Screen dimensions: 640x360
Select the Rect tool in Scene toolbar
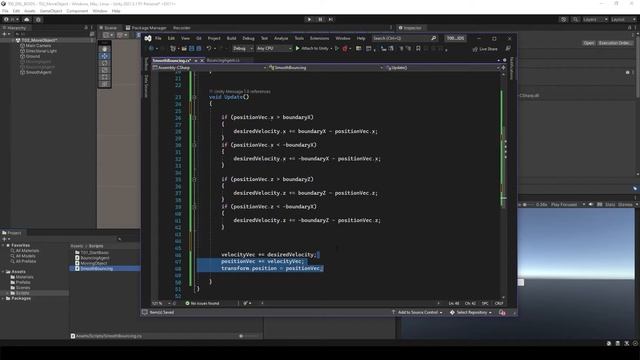coord(105,77)
